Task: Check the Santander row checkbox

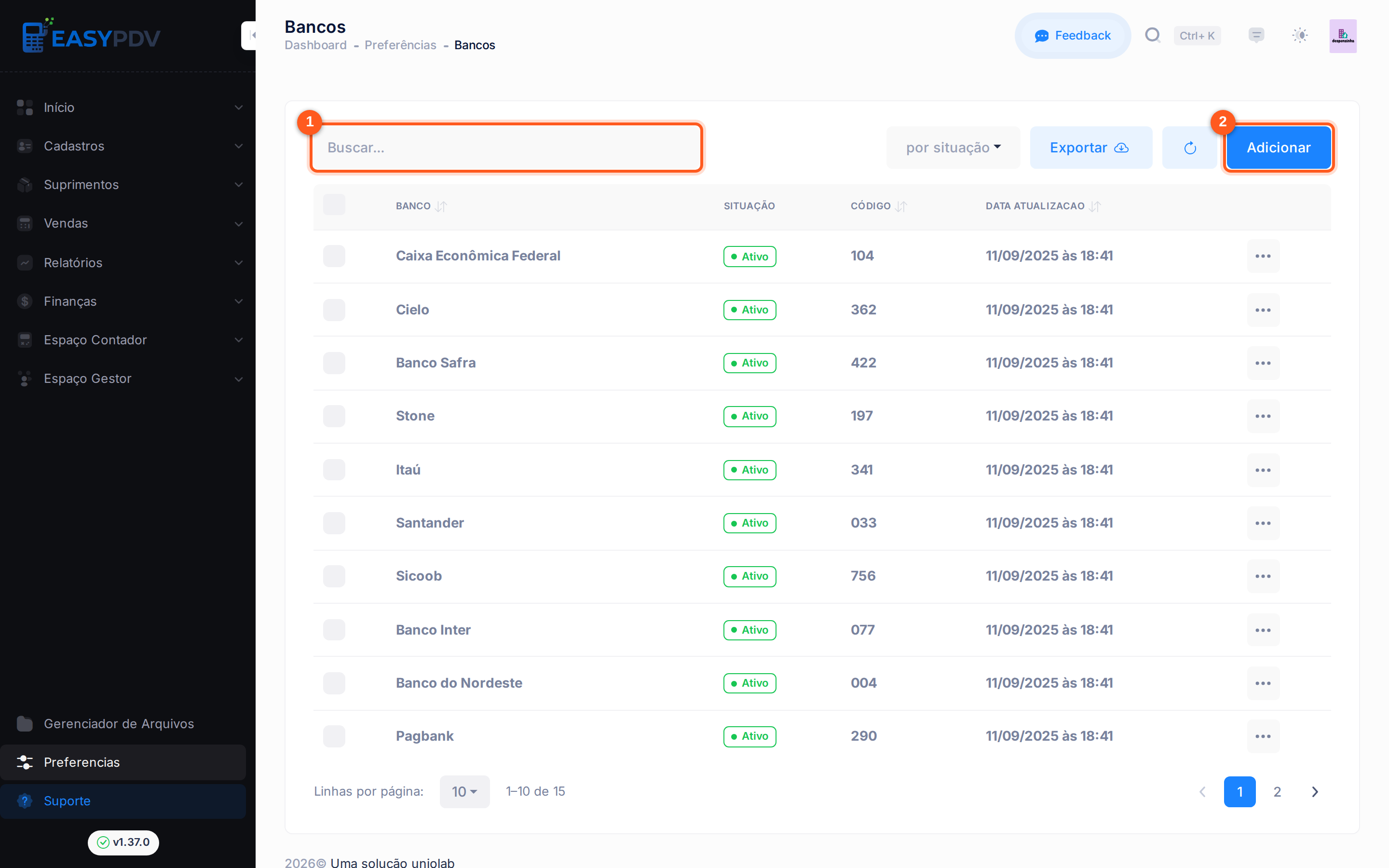Action: [334, 523]
